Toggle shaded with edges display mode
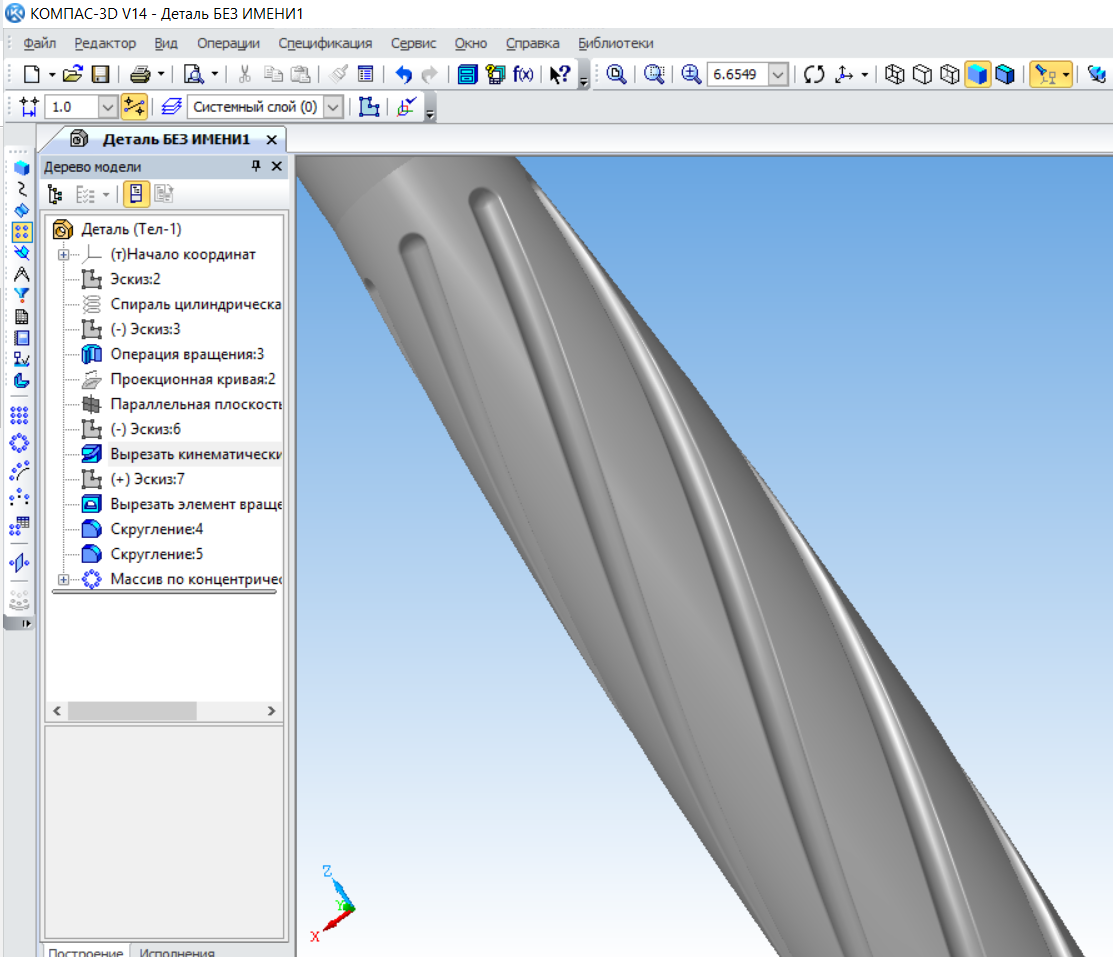This screenshot has height=957, width=1113. pos(1004,74)
